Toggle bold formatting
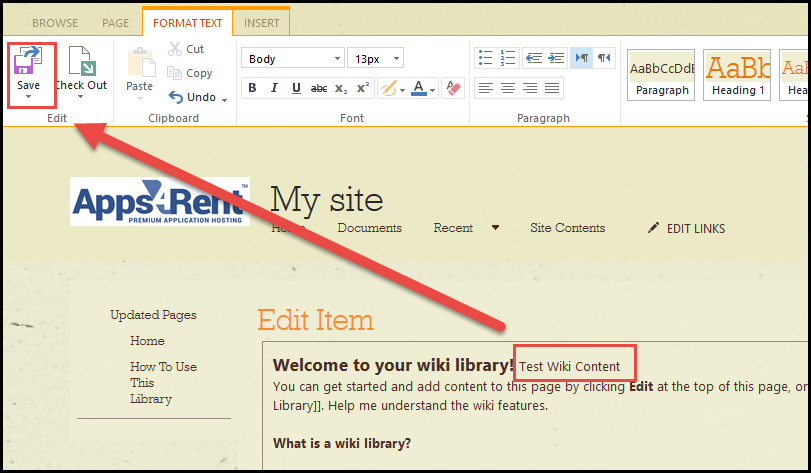 click(252, 88)
